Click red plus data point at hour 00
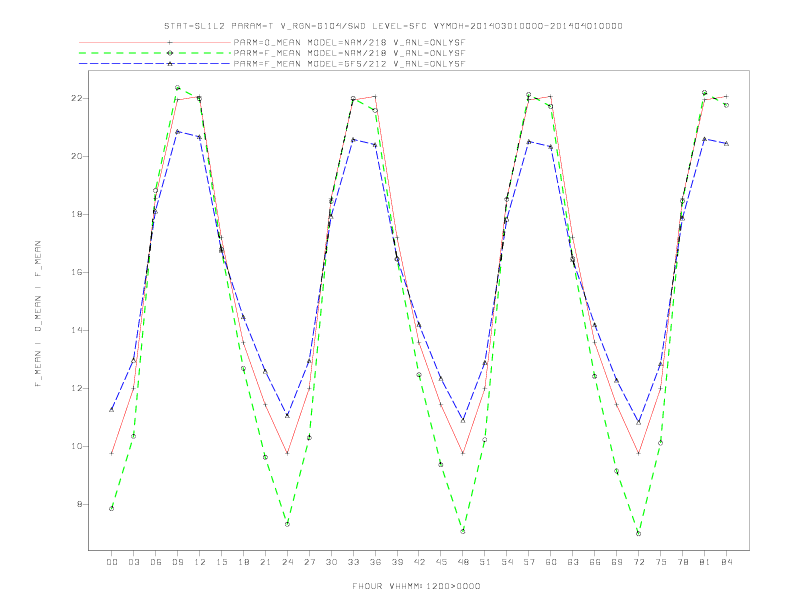This screenshot has width=792, height=612. pyautogui.click(x=112, y=453)
